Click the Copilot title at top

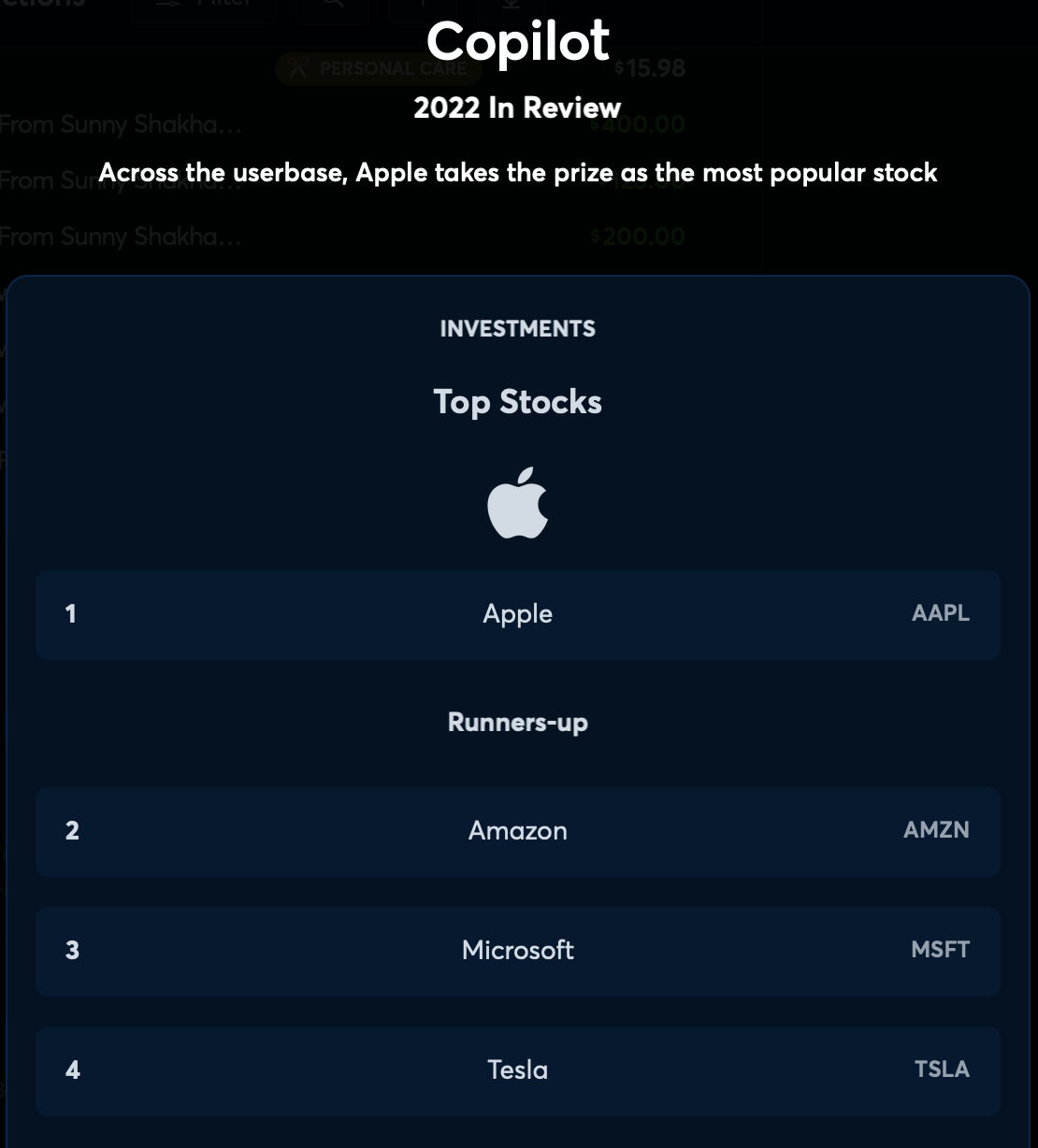tap(517, 41)
